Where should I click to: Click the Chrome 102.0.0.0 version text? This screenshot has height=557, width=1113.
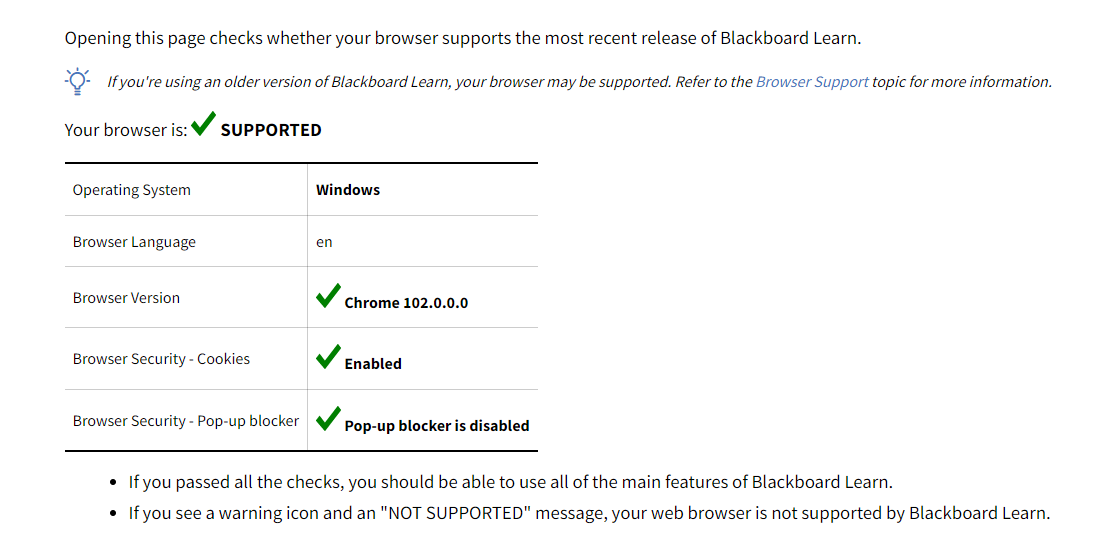tap(406, 303)
